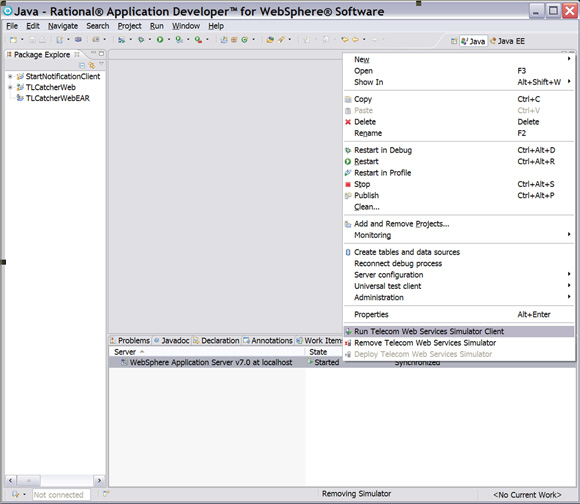Select WebSphere Application Server v7.0 row
The height and width of the screenshot is (504, 580).
[343, 362]
